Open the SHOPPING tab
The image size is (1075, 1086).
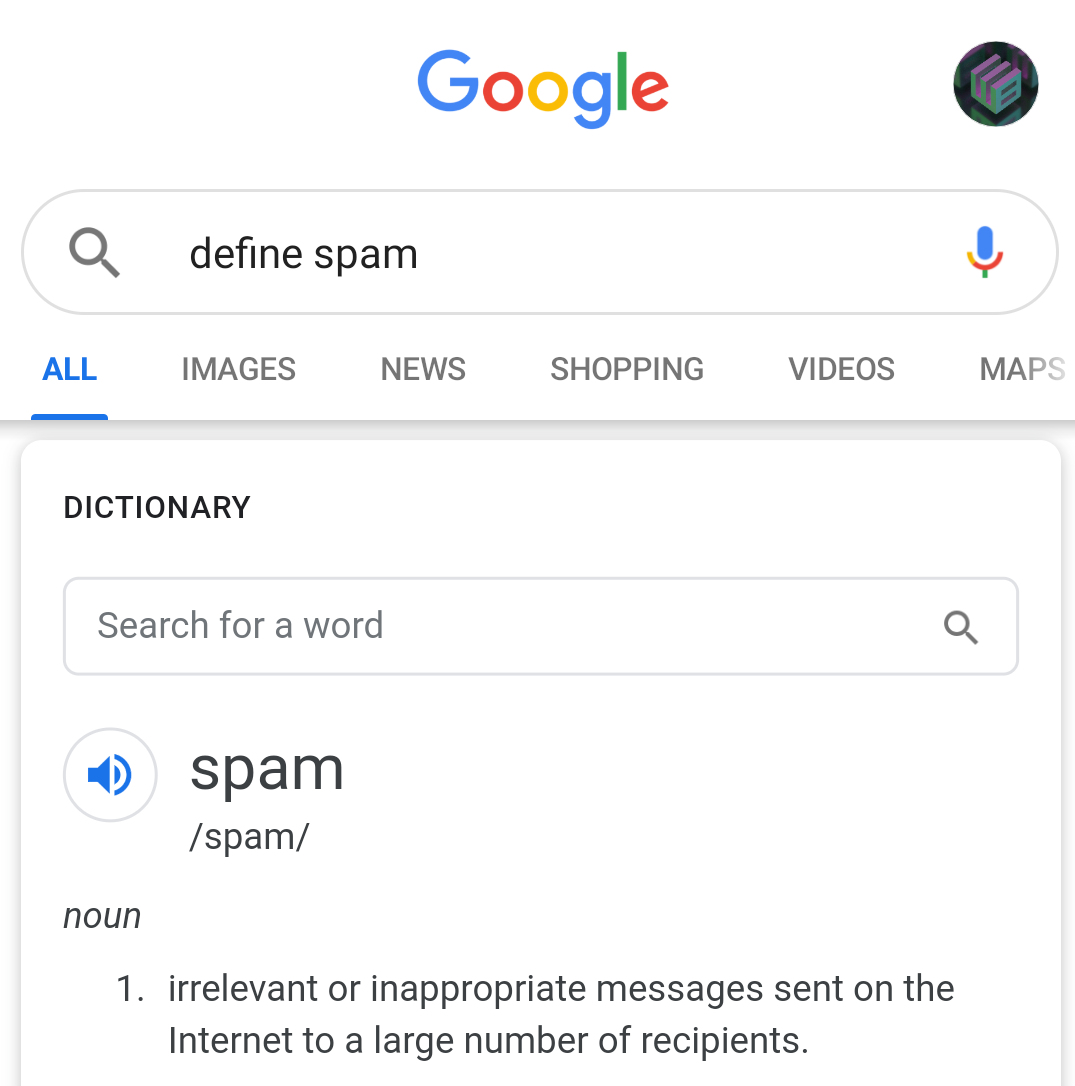627,369
